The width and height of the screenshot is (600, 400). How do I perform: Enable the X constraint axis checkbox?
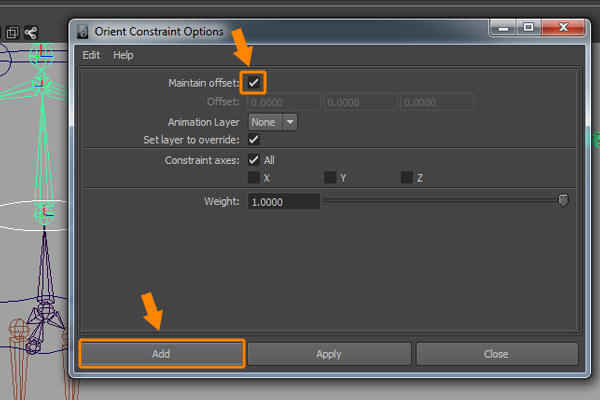click(253, 178)
